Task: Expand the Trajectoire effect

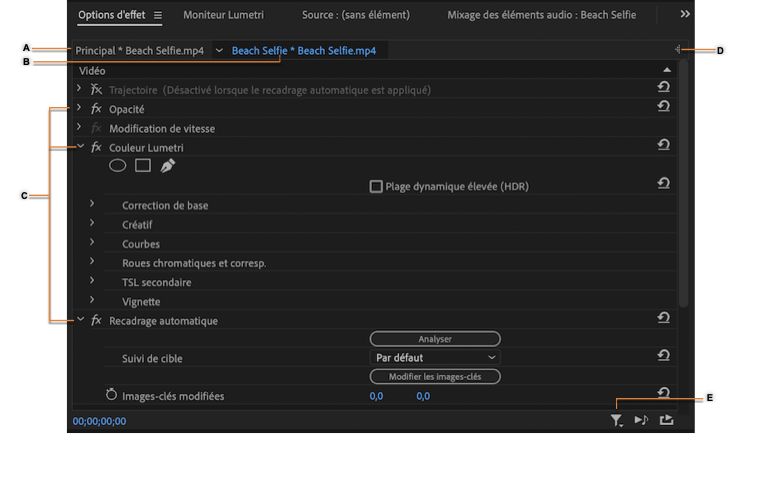Action: (79, 89)
